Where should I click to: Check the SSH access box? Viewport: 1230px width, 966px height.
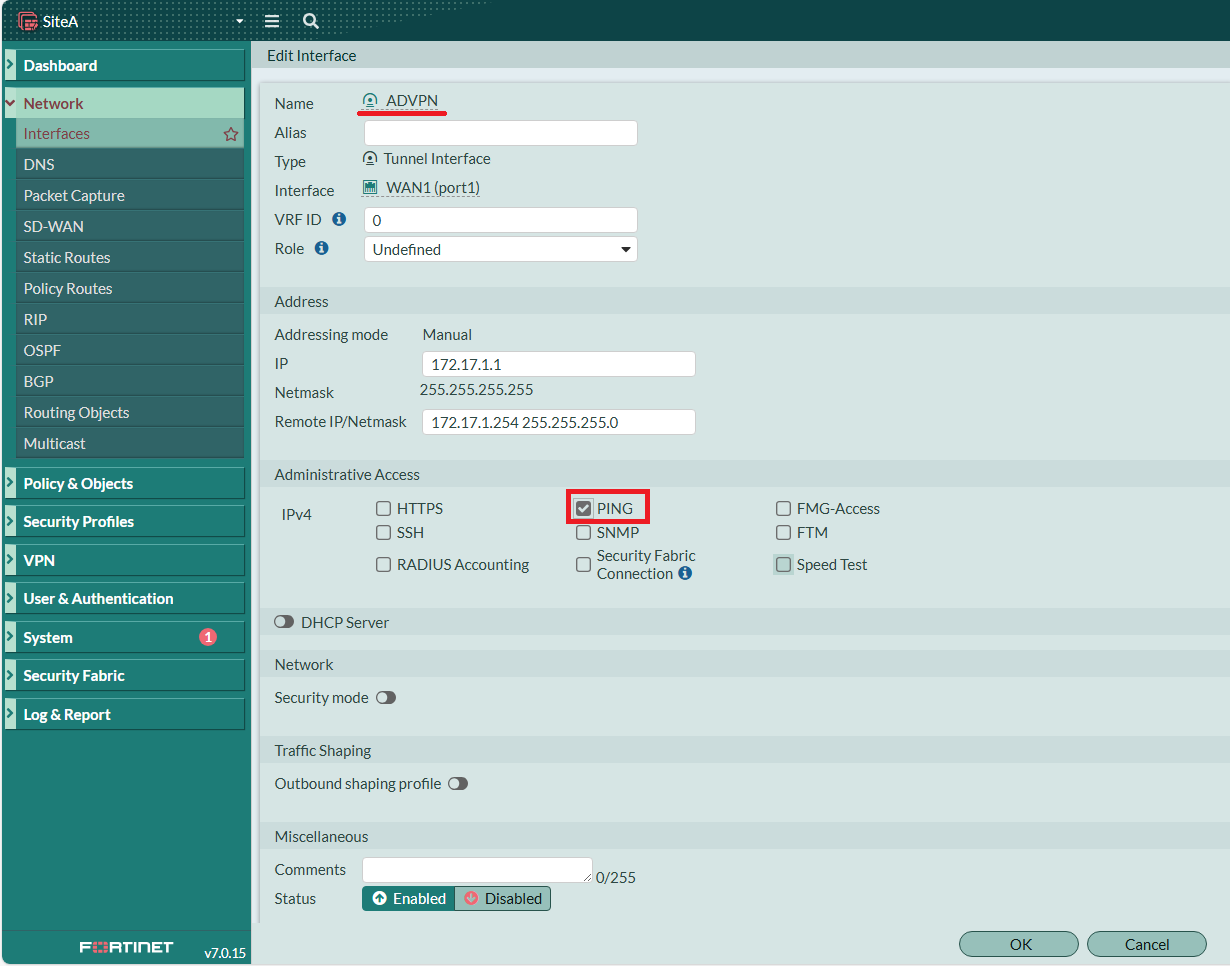383,533
